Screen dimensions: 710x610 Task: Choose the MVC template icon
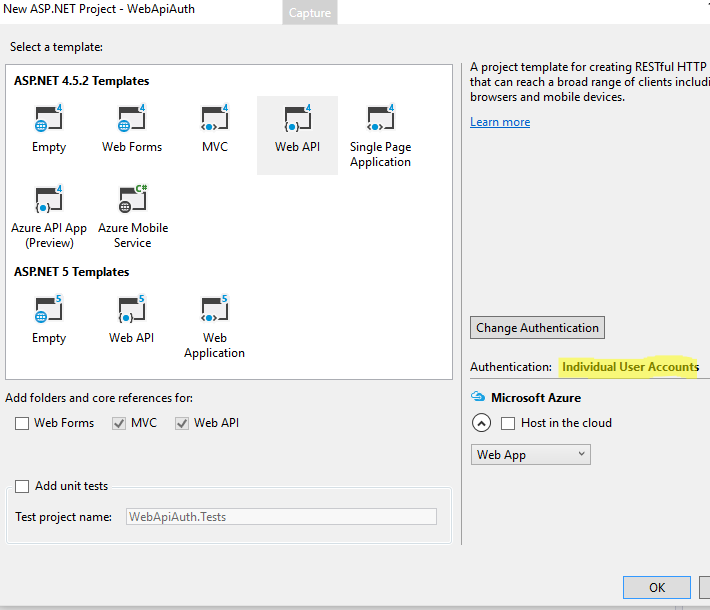pos(215,118)
